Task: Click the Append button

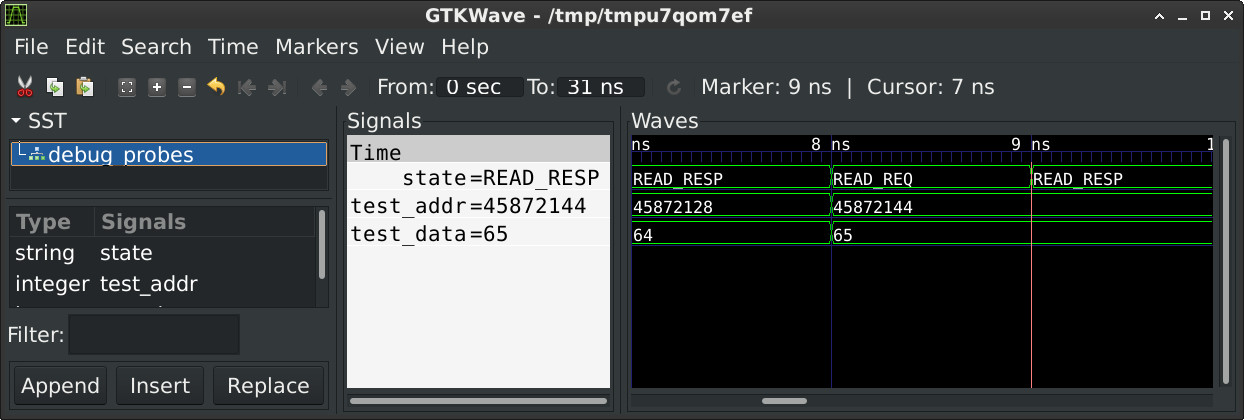Action: [61, 386]
